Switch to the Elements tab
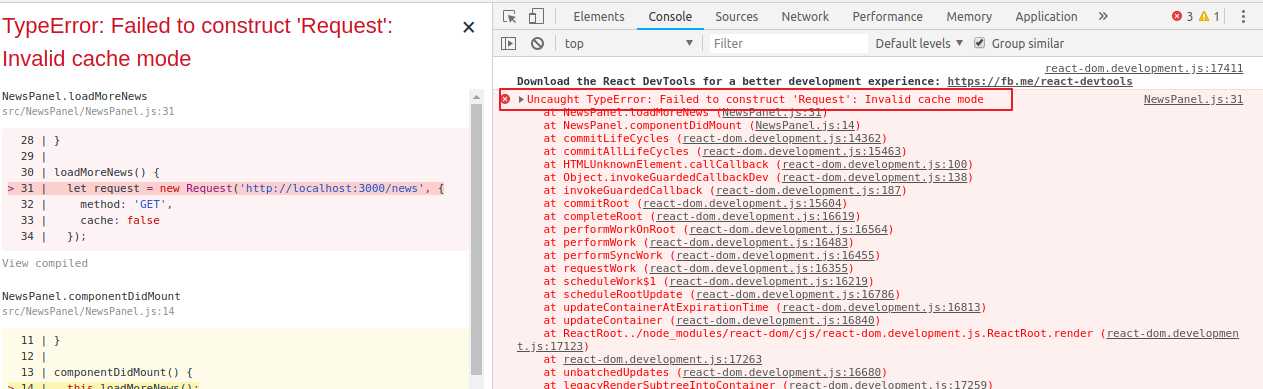Viewport: 1263px width, 389px height. tap(599, 16)
